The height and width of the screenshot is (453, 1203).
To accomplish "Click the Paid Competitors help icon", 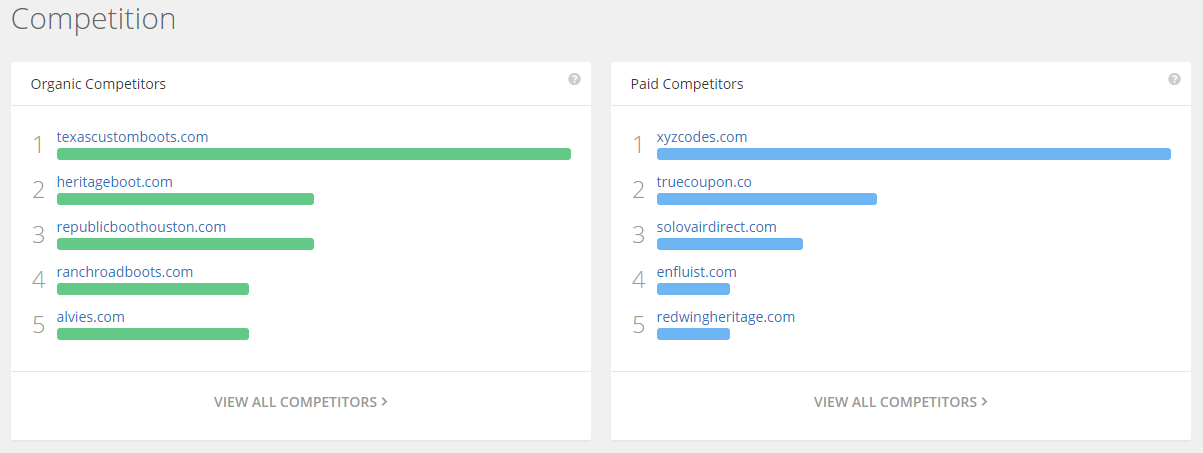I will pyautogui.click(x=1174, y=79).
